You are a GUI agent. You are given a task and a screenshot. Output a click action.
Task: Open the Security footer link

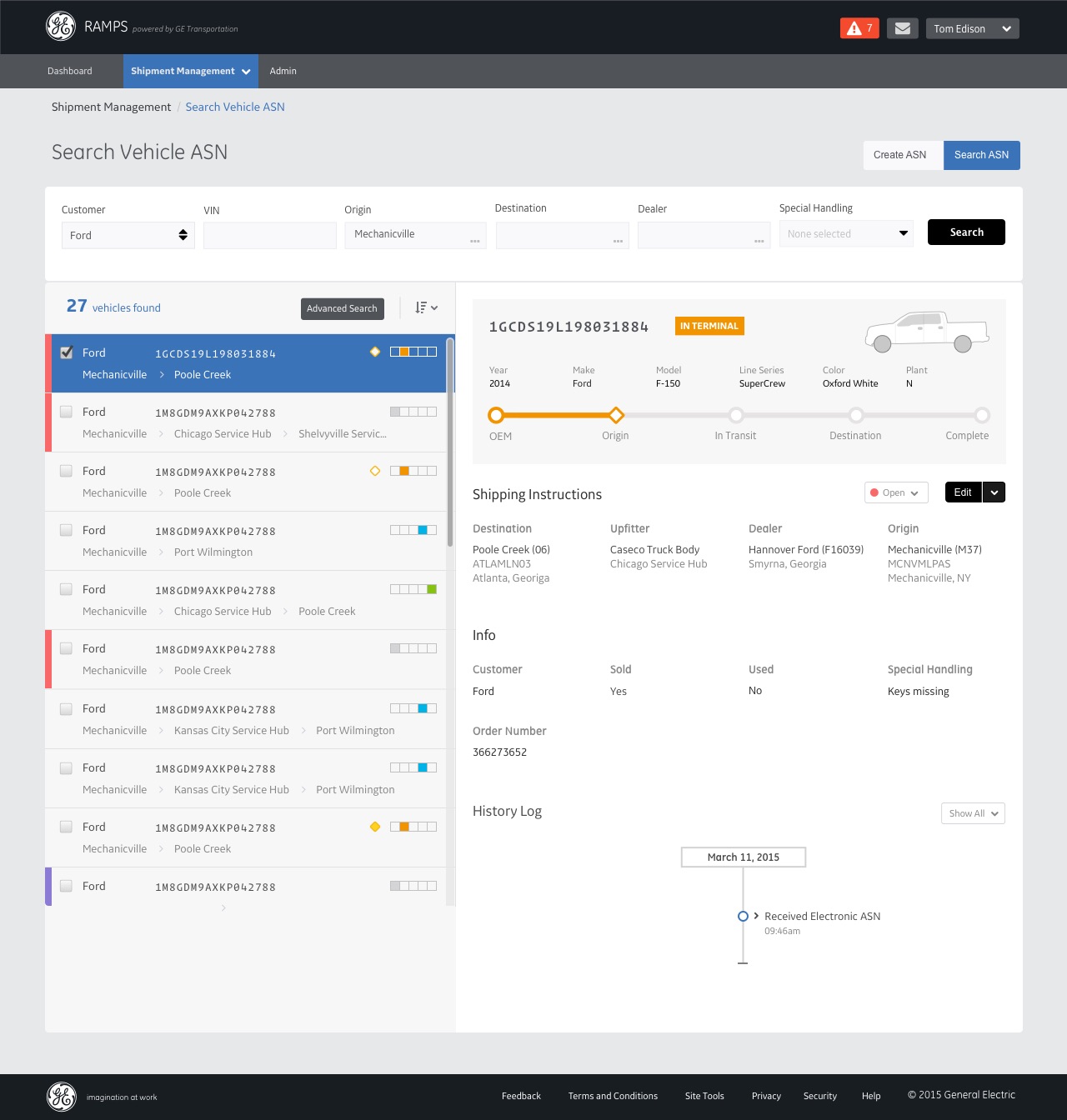click(820, 1096)
